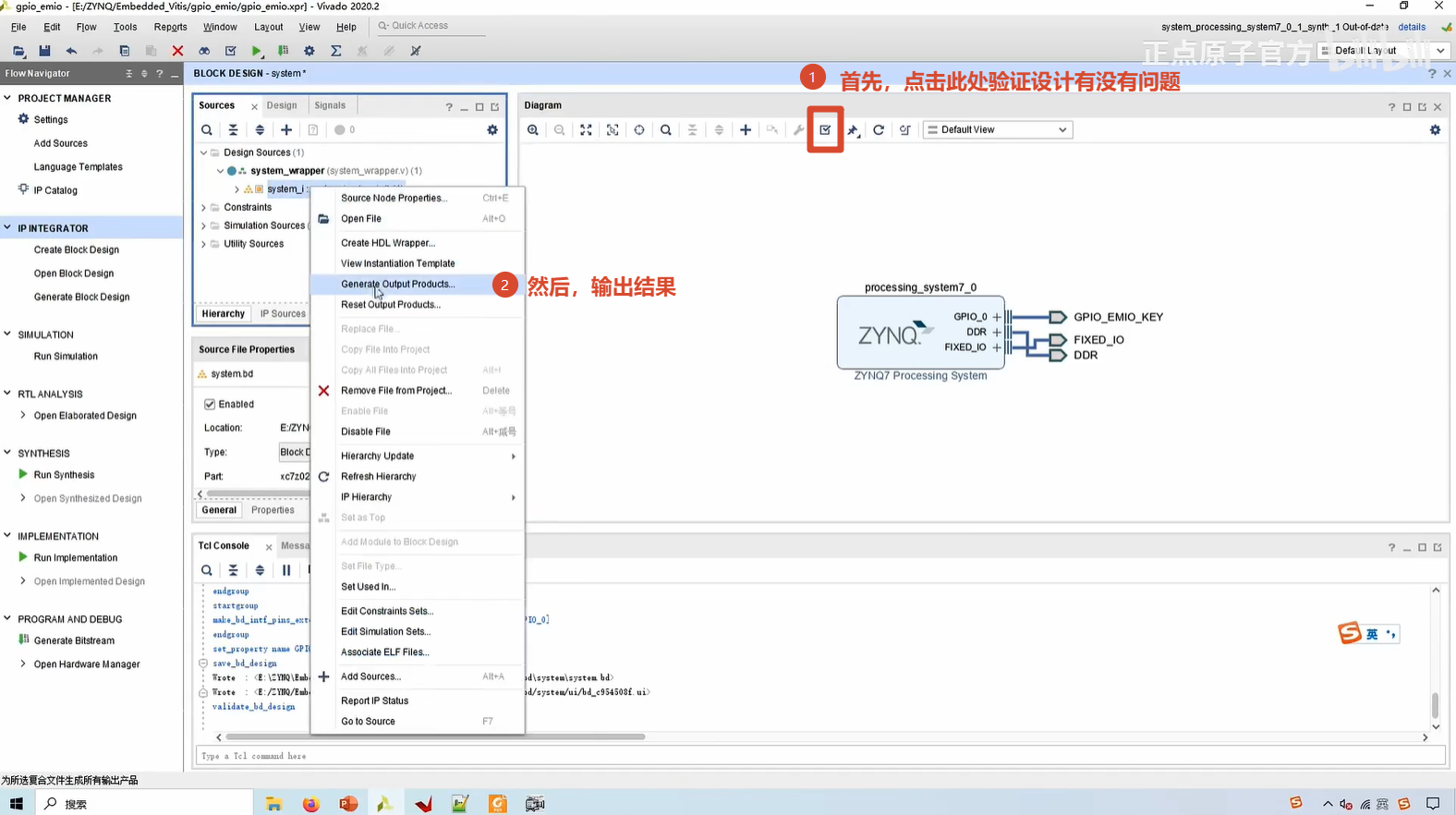Click Undo arrow in main toolbar

71,51
